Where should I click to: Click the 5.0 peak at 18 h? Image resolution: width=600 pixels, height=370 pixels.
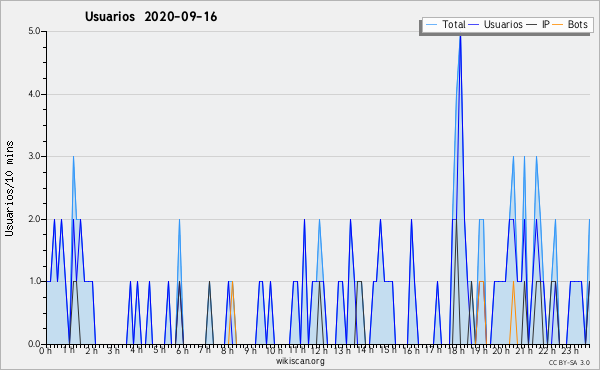click(x=460, y=36)
